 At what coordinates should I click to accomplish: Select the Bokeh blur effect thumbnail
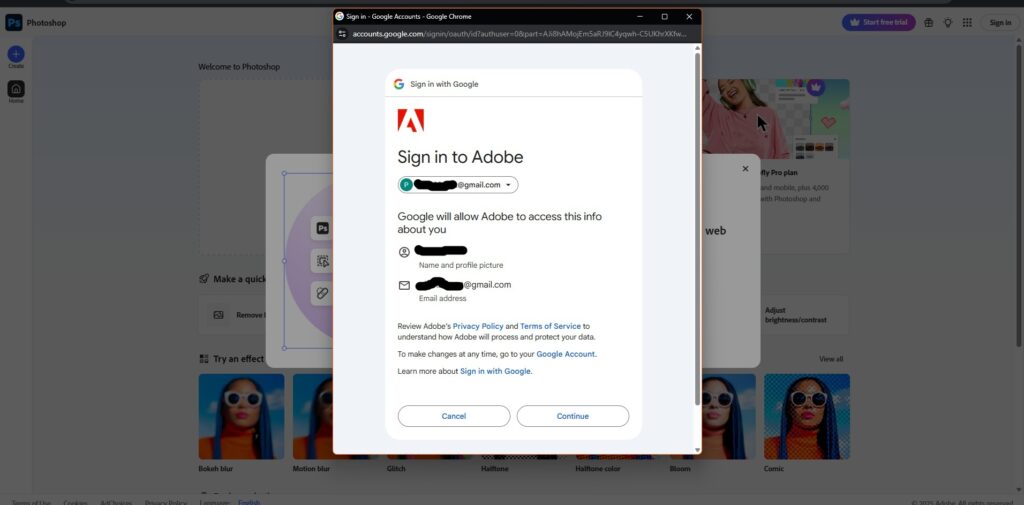click(x=242, y=416)
